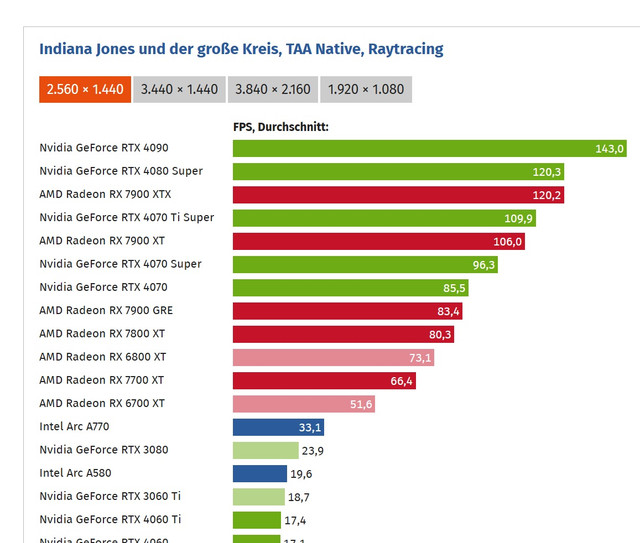Click the Nvidia GeForce RTX 4070 label
This screenshot has height=543, width=640.
tap(103, 287)
